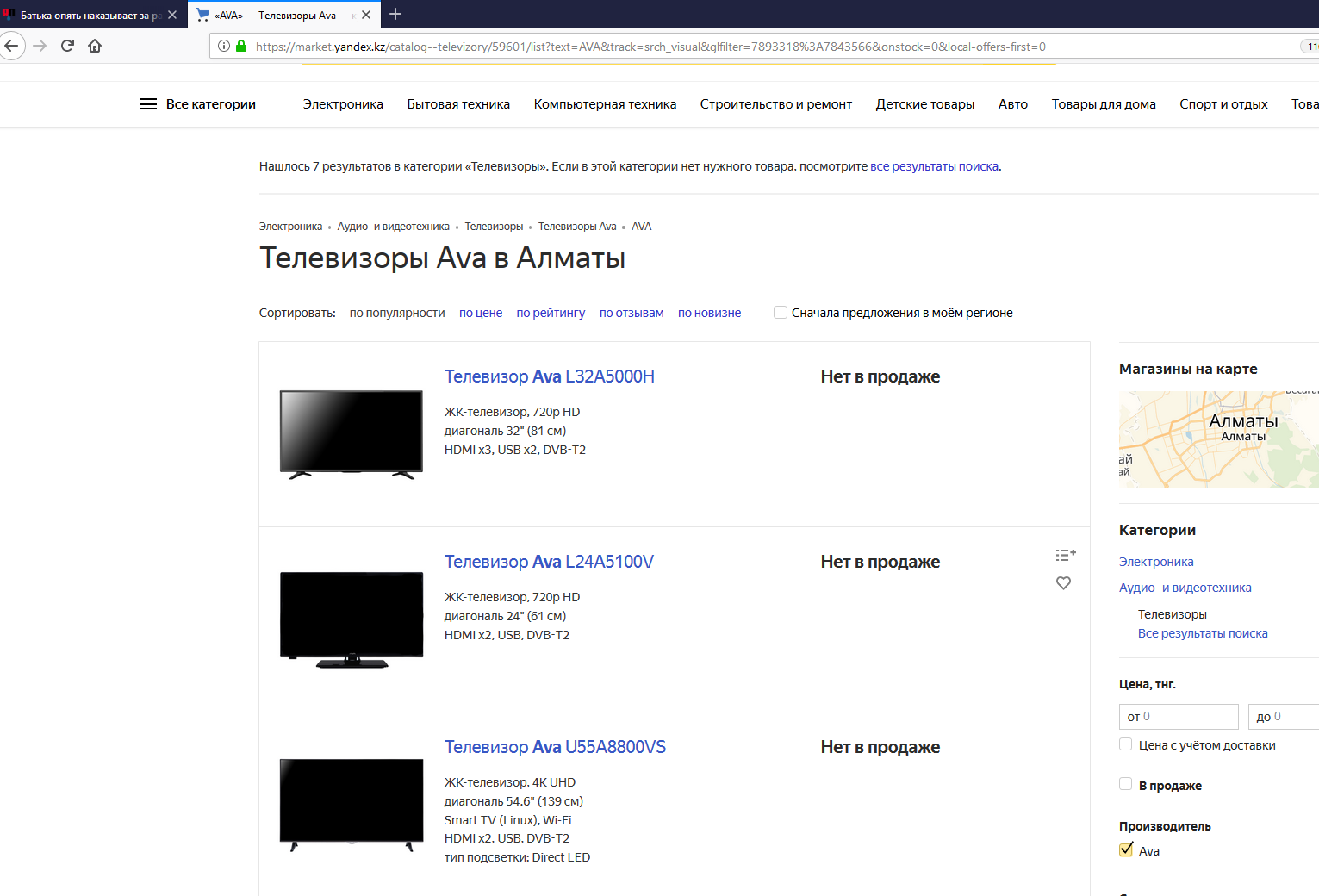Image resolution: width=1319 pixels, height=896 pixels.
Task: Select Телевизоры in sidebar categories
Action: point(1173,614)
